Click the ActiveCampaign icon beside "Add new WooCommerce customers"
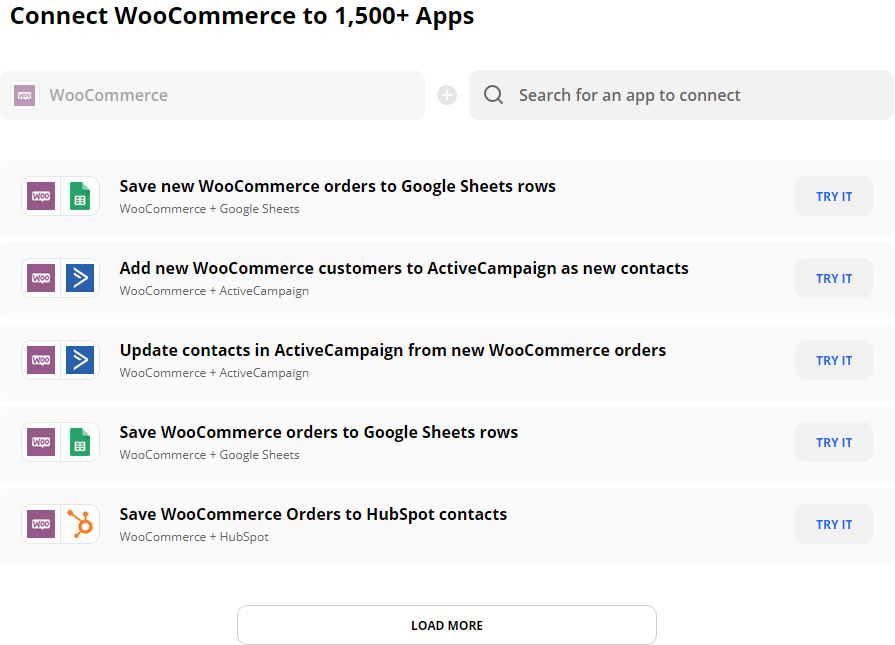Screen dimensions: 895x645 coord(80,278)
